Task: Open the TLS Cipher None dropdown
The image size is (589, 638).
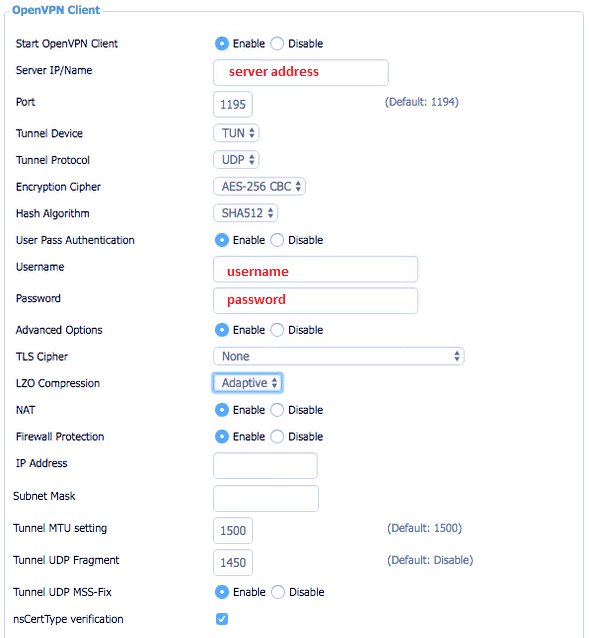Action: [x=338, y=356]
